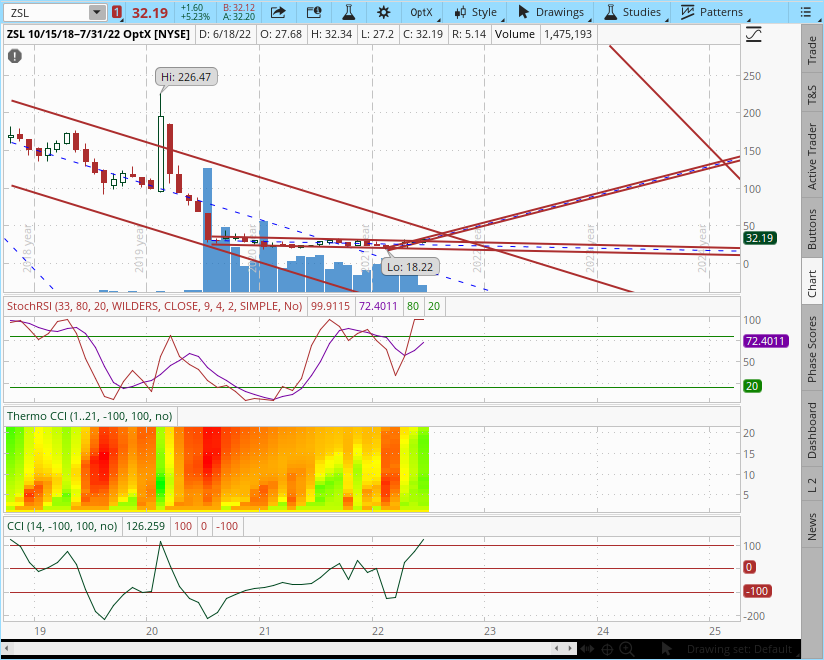Image resolution: width=824 pixels, height=660 pixels.
Task: Click the share chart arrow icon
Action: pyautogui.click(x=278, y=12)
